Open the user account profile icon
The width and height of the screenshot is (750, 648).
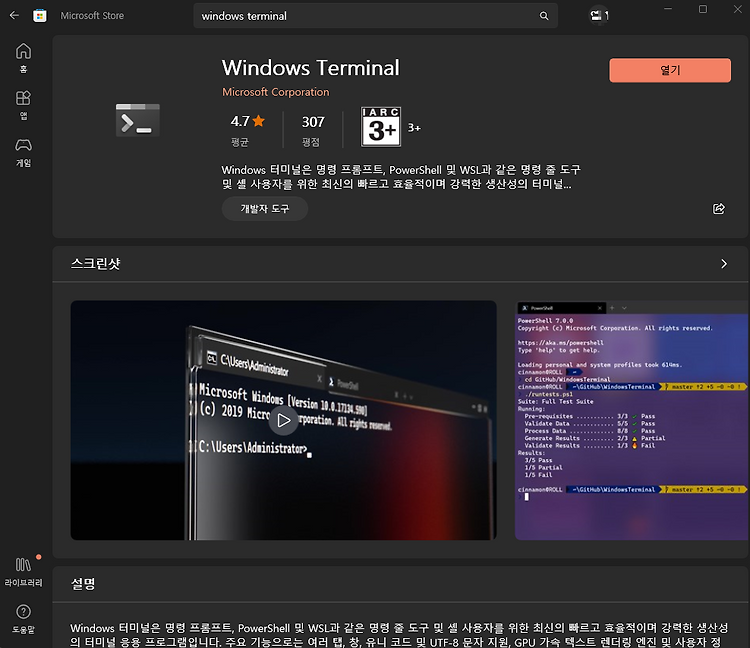click(598, 16)
